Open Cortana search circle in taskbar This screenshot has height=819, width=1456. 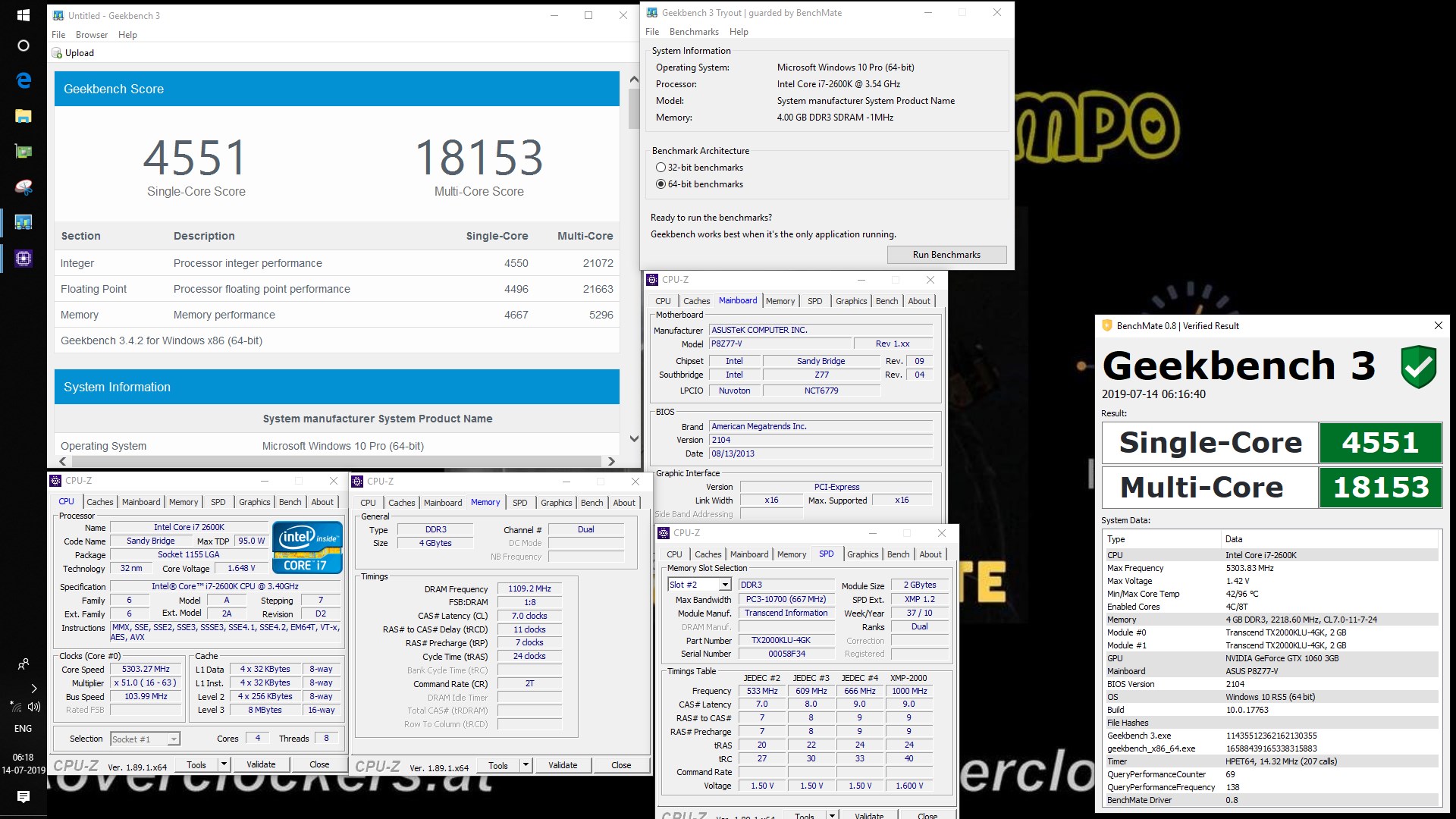click(x=23, y=45)
